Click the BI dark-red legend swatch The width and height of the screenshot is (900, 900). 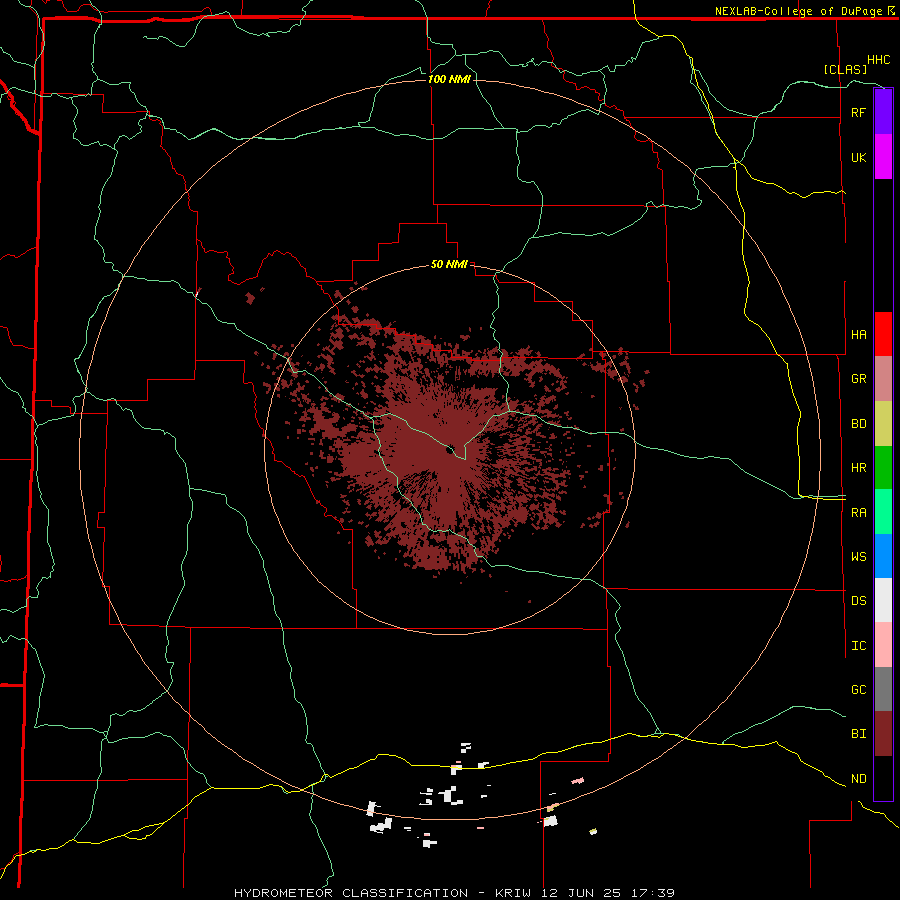point(883,734)
